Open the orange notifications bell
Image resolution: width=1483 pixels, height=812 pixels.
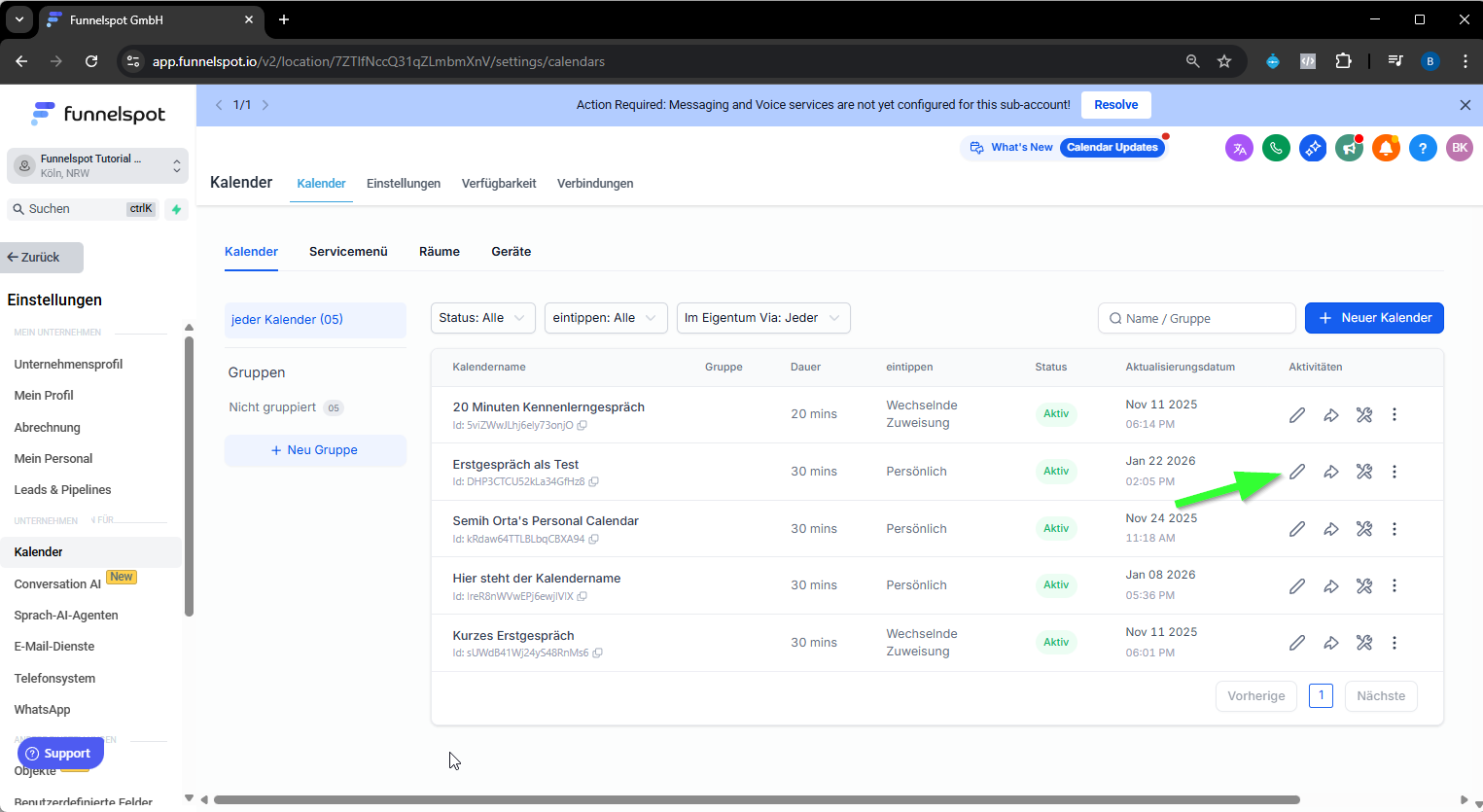[1386, 148]
